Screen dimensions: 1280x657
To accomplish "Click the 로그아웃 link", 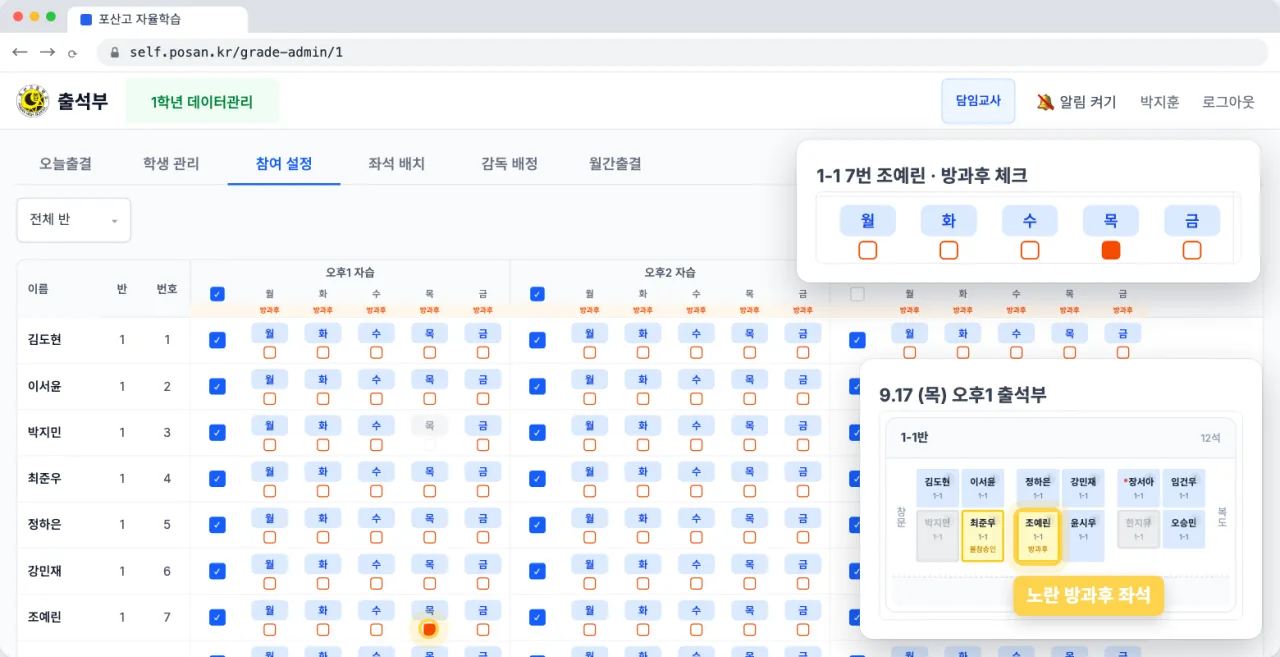I will click(x=1228, y=102).
